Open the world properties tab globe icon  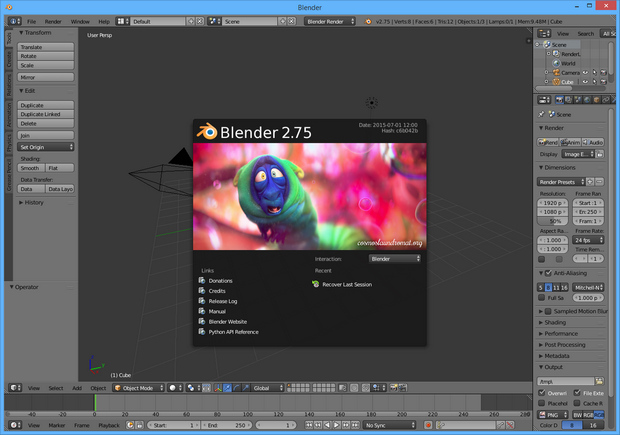point(587,100)
